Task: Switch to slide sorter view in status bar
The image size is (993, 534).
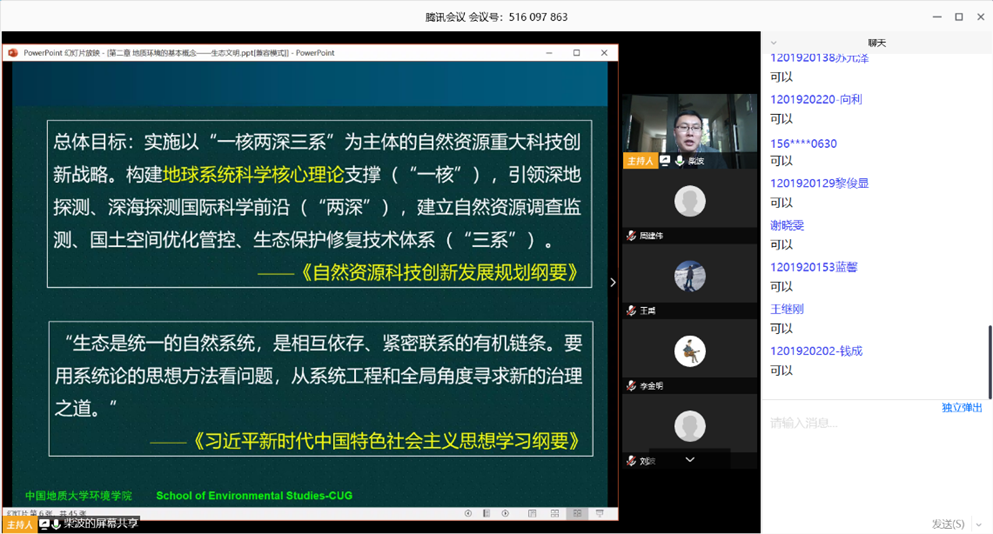Action: [553, 514]
